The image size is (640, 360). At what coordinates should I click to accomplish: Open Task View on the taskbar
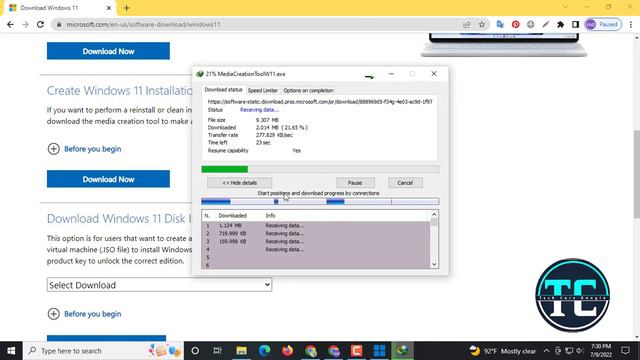coord(218,351)
